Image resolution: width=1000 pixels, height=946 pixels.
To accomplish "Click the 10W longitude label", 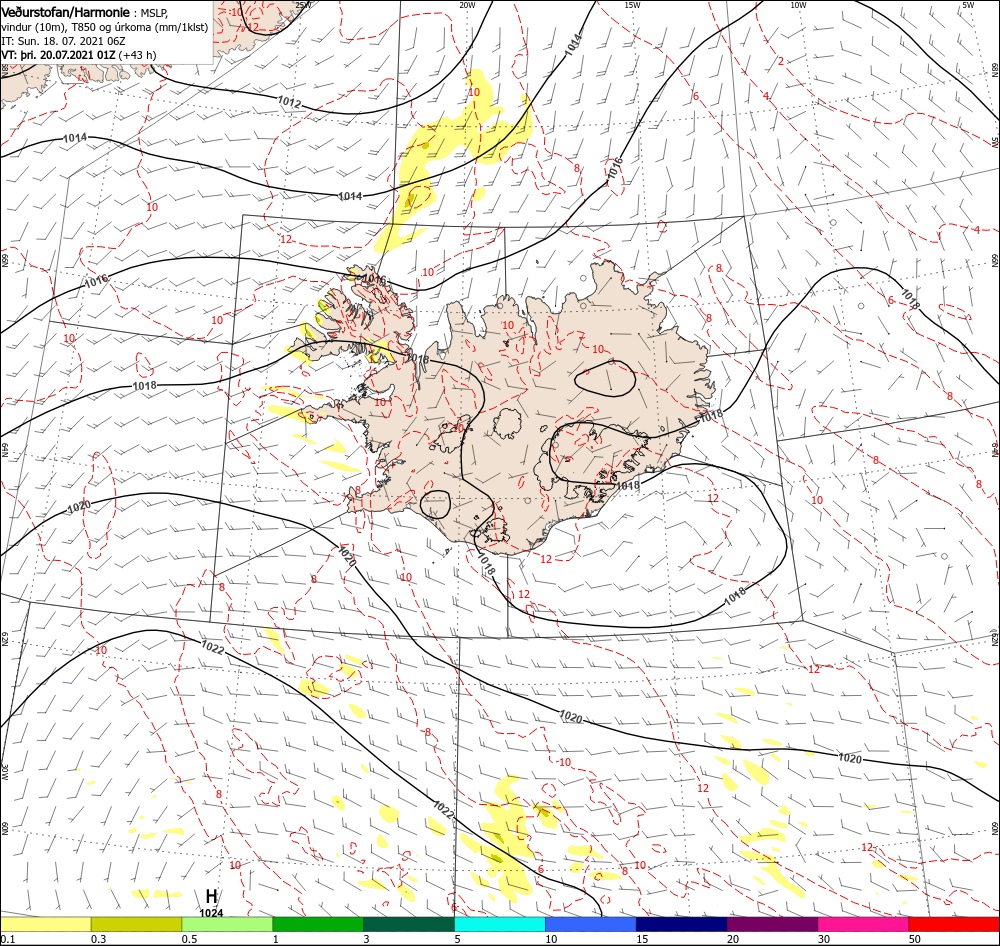I will (798, 5).
